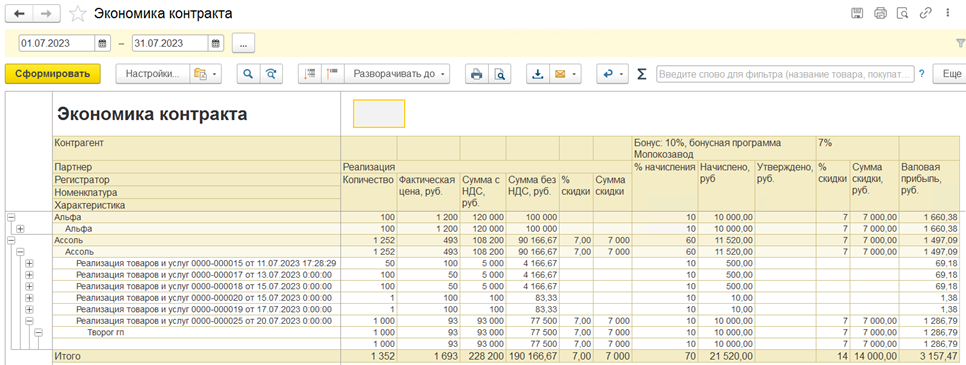This screenshot has width=966, height=365.
Task: Collapse all groups toolbar icon
Action: 310,73
